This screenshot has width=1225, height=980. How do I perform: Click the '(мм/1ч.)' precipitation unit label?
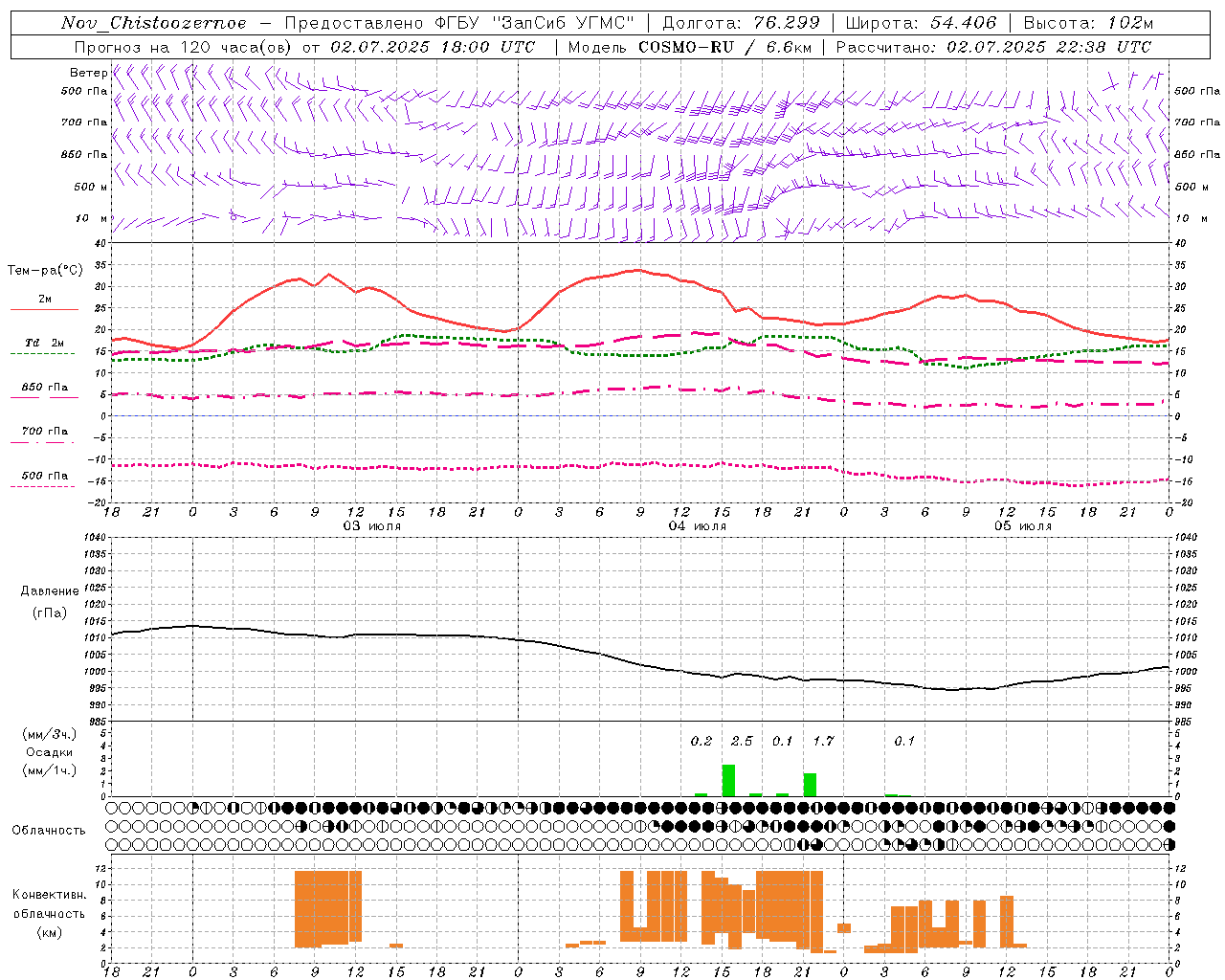point(50,770)
